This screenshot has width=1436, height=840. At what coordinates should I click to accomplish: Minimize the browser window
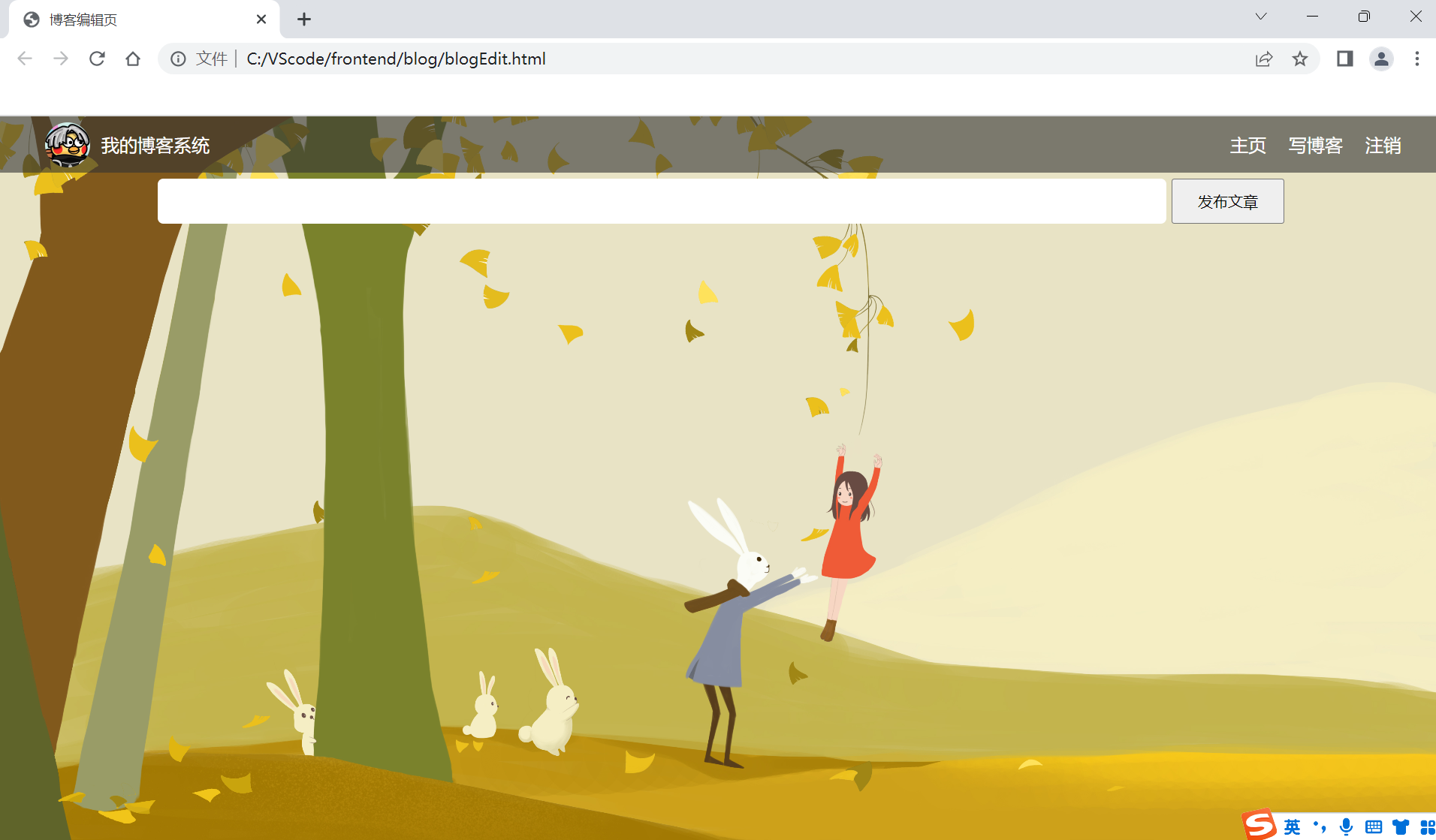[1313, 17]
